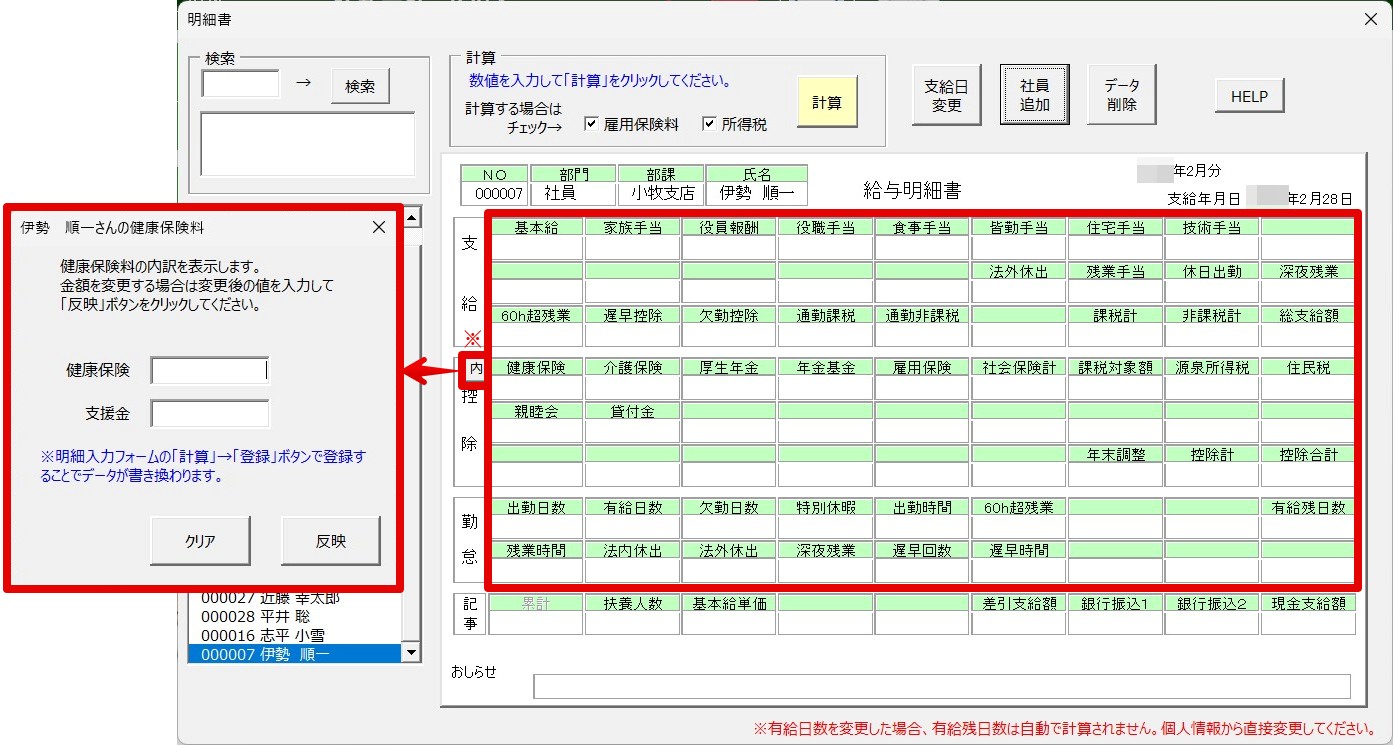Click the field under 控除合計
Viewport: 1393px width, 745px height.
click(1308, 474)
